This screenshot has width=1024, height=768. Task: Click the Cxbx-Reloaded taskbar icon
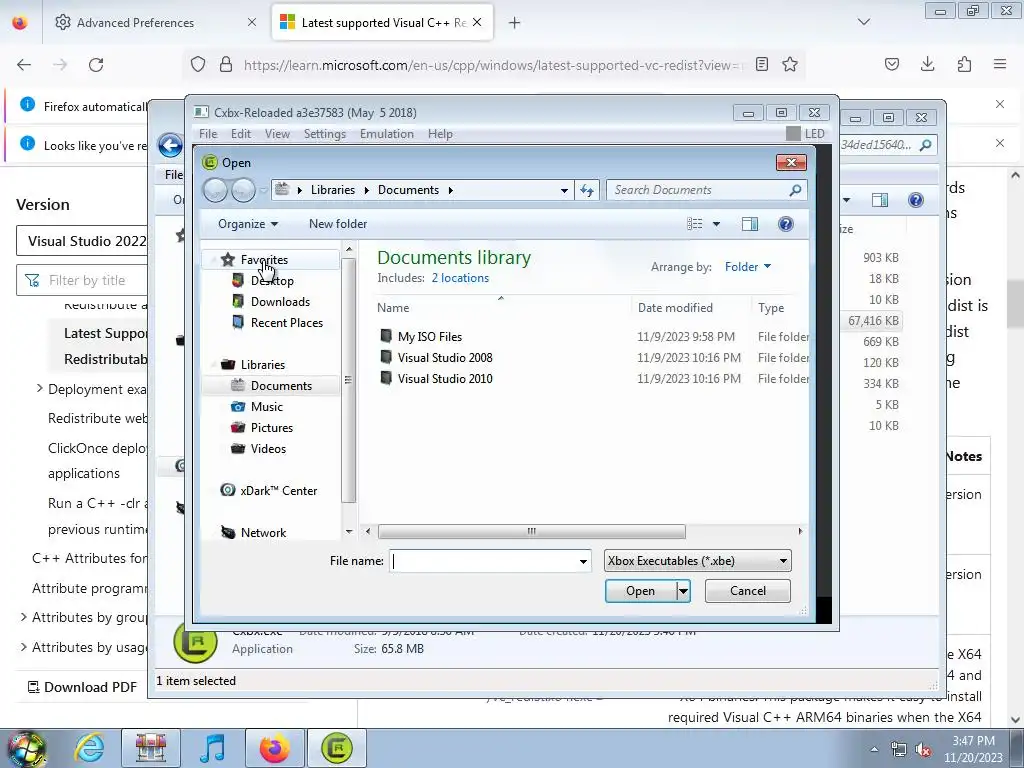click(337, 748)
